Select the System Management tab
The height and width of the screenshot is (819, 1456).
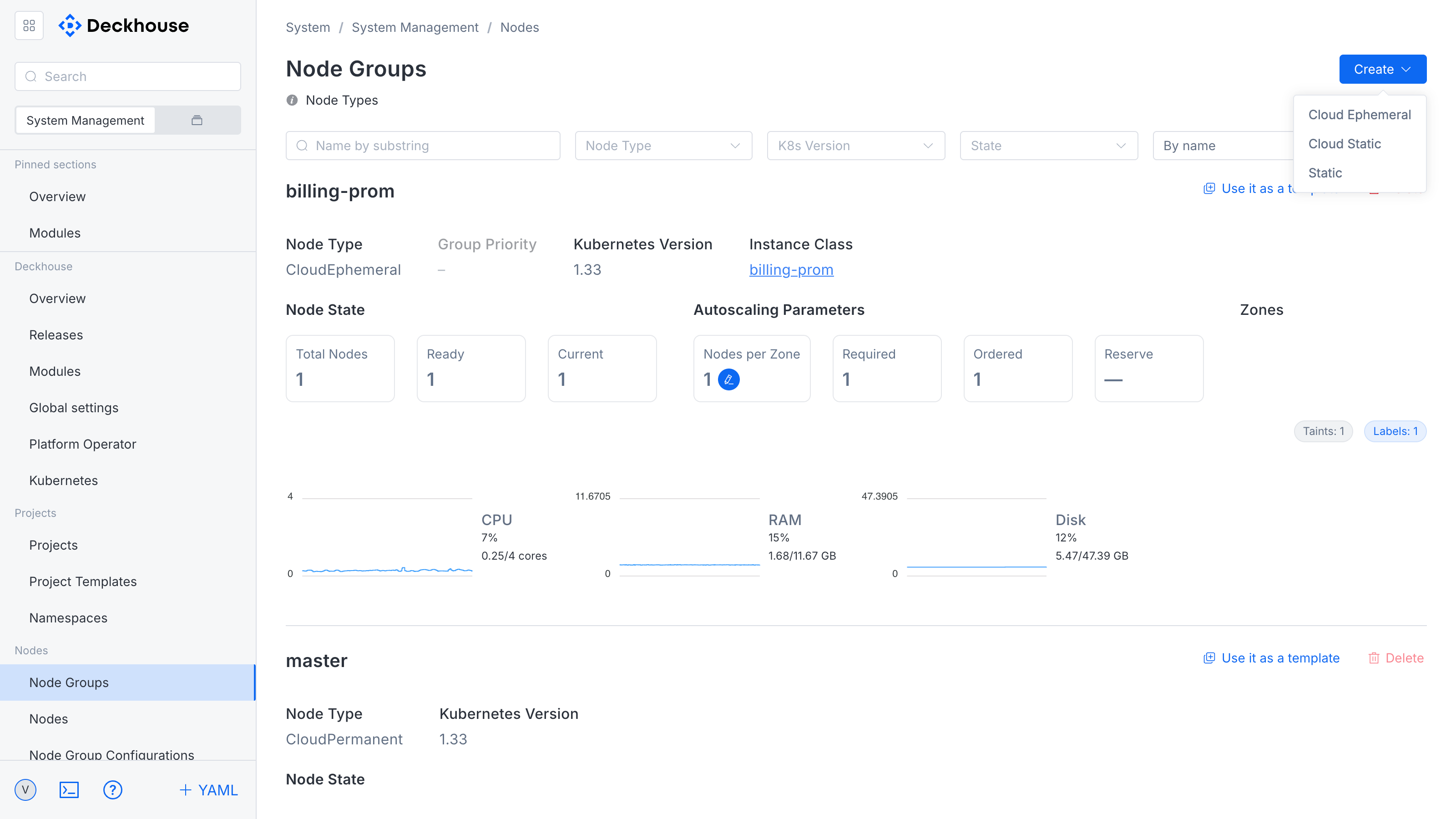pyautogui.click(x=86, y=120)
